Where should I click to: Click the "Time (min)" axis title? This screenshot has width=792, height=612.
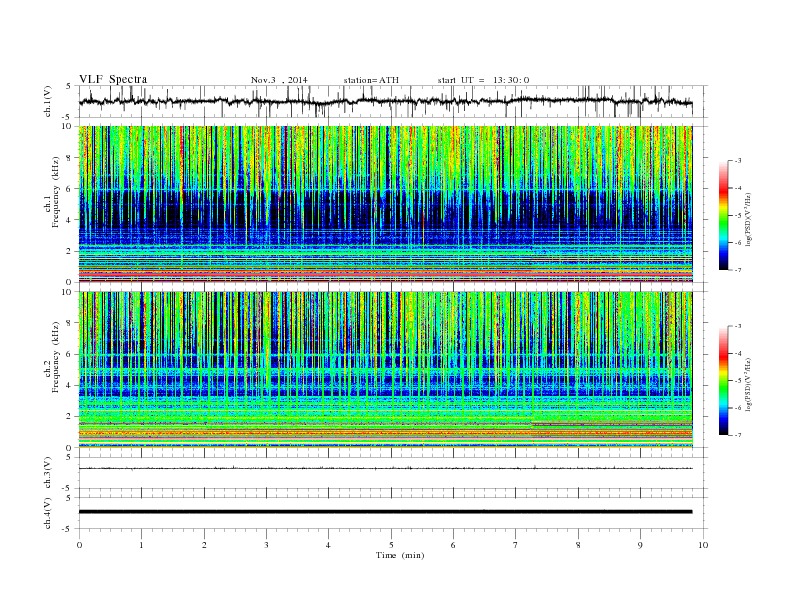point(400,555)
